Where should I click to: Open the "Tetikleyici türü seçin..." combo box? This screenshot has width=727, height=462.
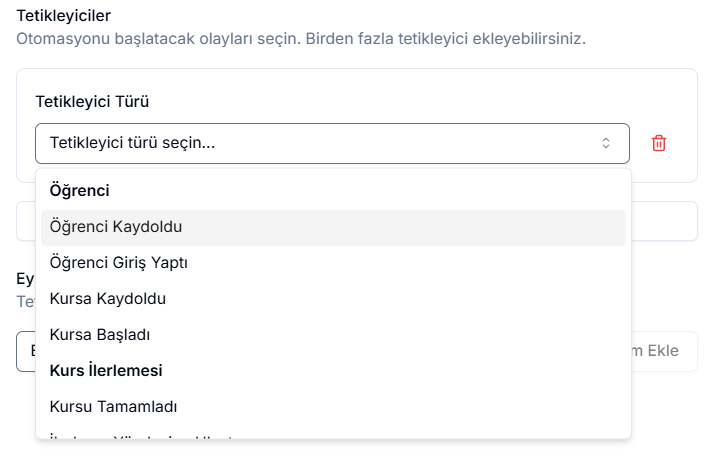pos(320,143)
